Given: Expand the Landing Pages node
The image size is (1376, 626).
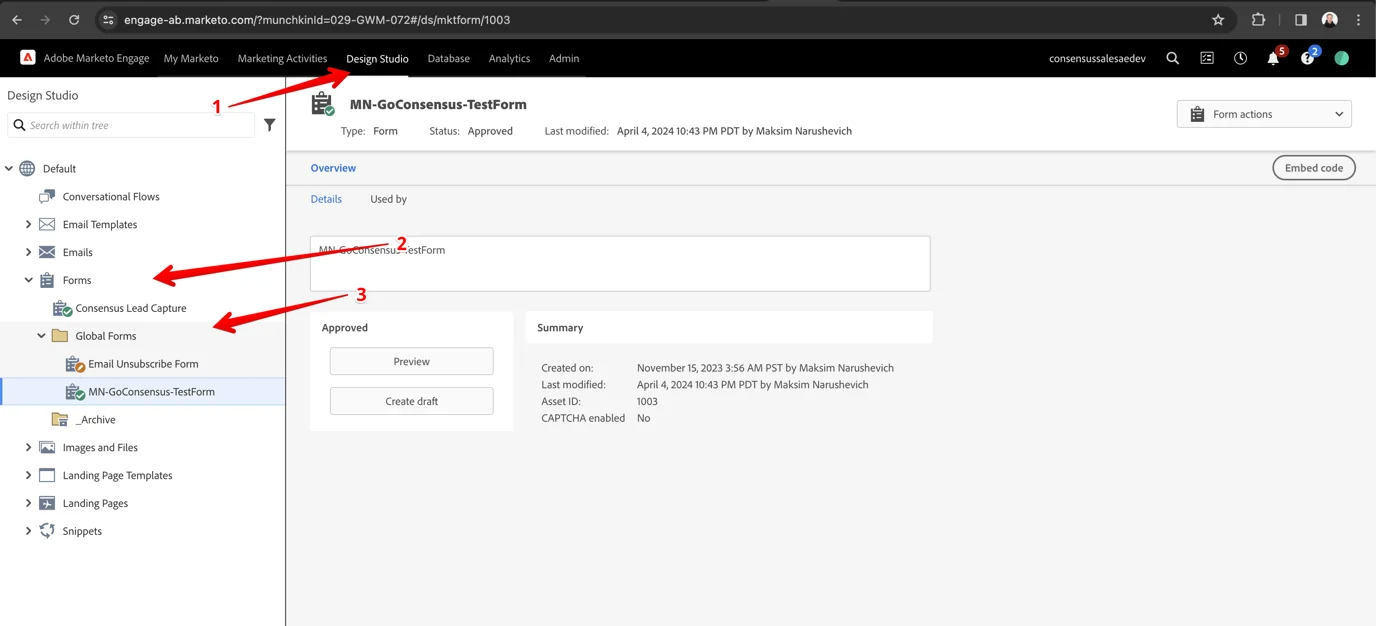Looking at the screenshot, I should click(28, 503).
